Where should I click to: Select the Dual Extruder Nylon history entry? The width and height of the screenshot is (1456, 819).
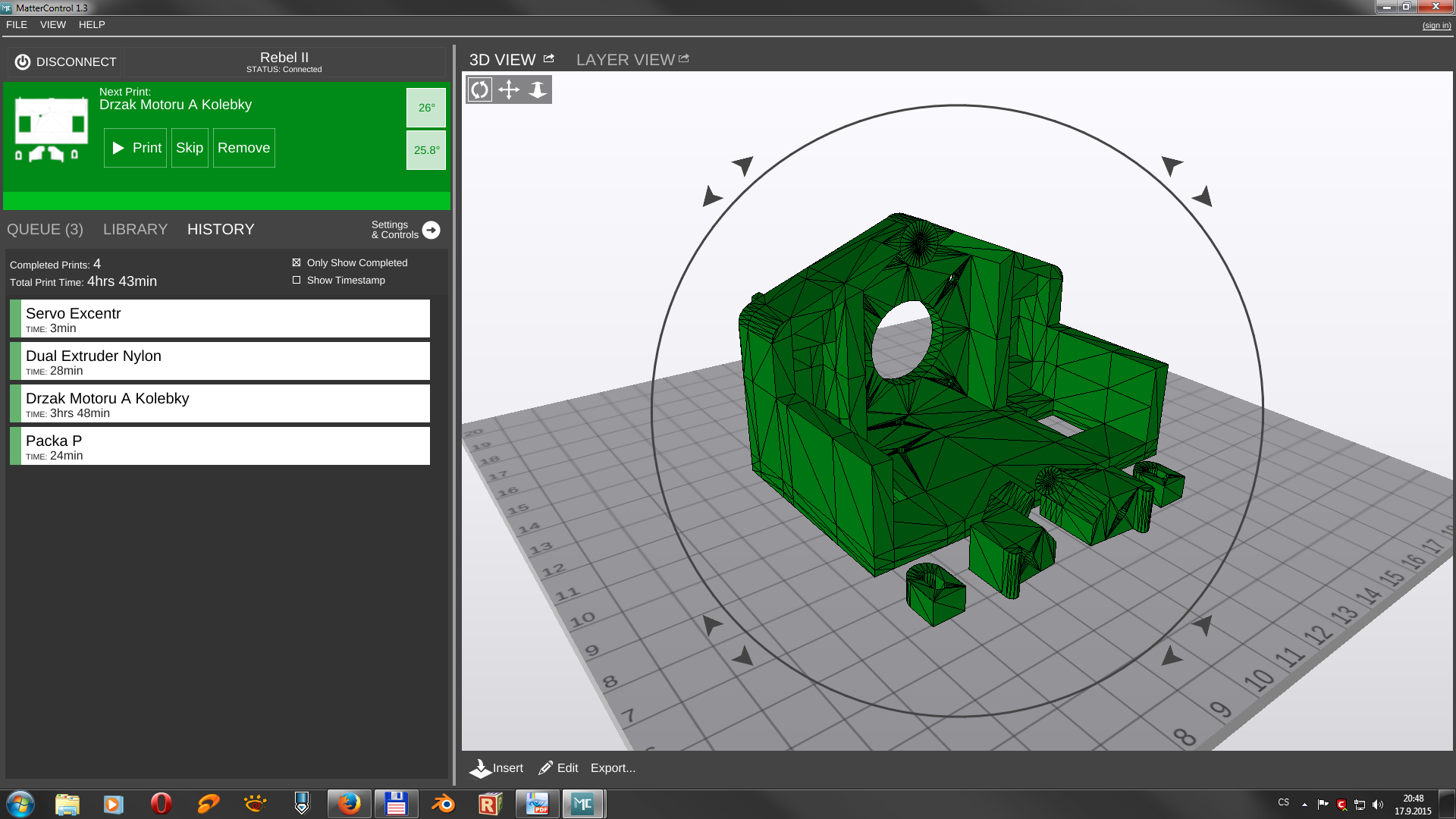coord(220,362)
